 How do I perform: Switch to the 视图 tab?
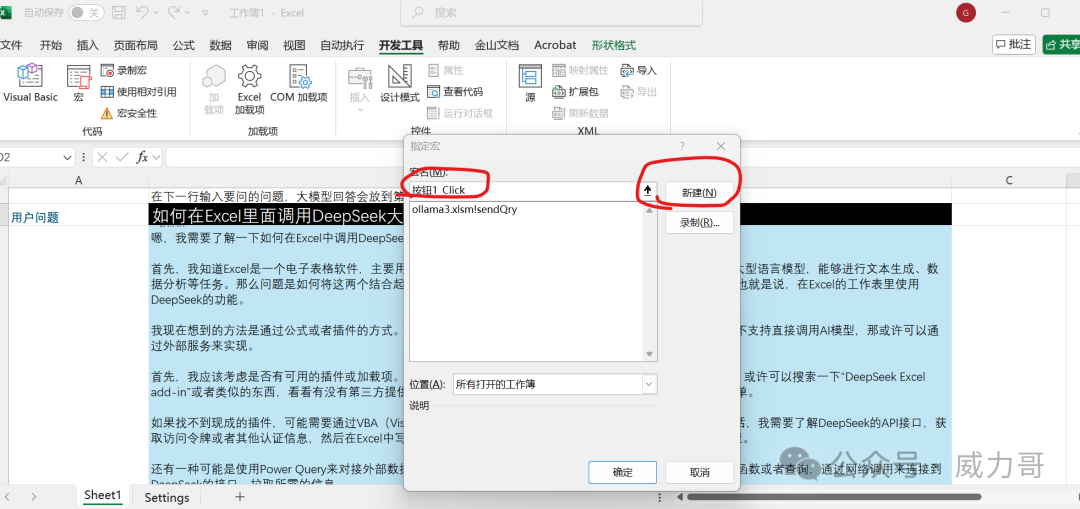(294, 45)
